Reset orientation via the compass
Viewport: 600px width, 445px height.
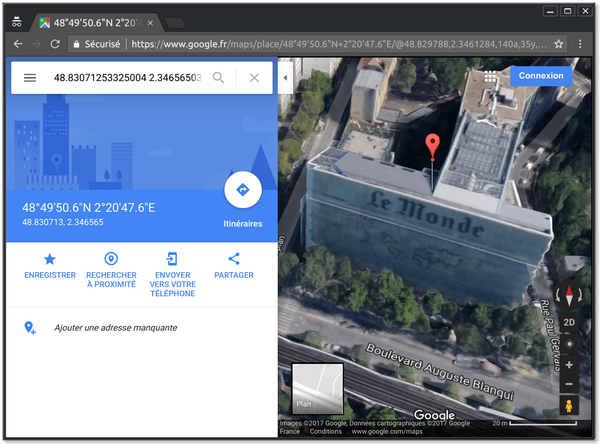pos(569,296)
